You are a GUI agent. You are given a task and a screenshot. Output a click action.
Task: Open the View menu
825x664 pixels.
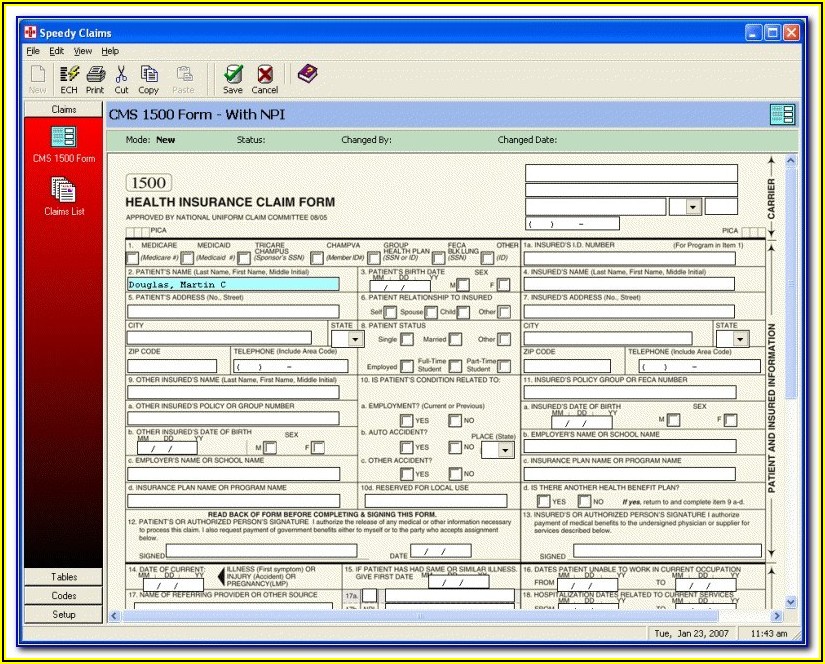(x=82, y=51)
